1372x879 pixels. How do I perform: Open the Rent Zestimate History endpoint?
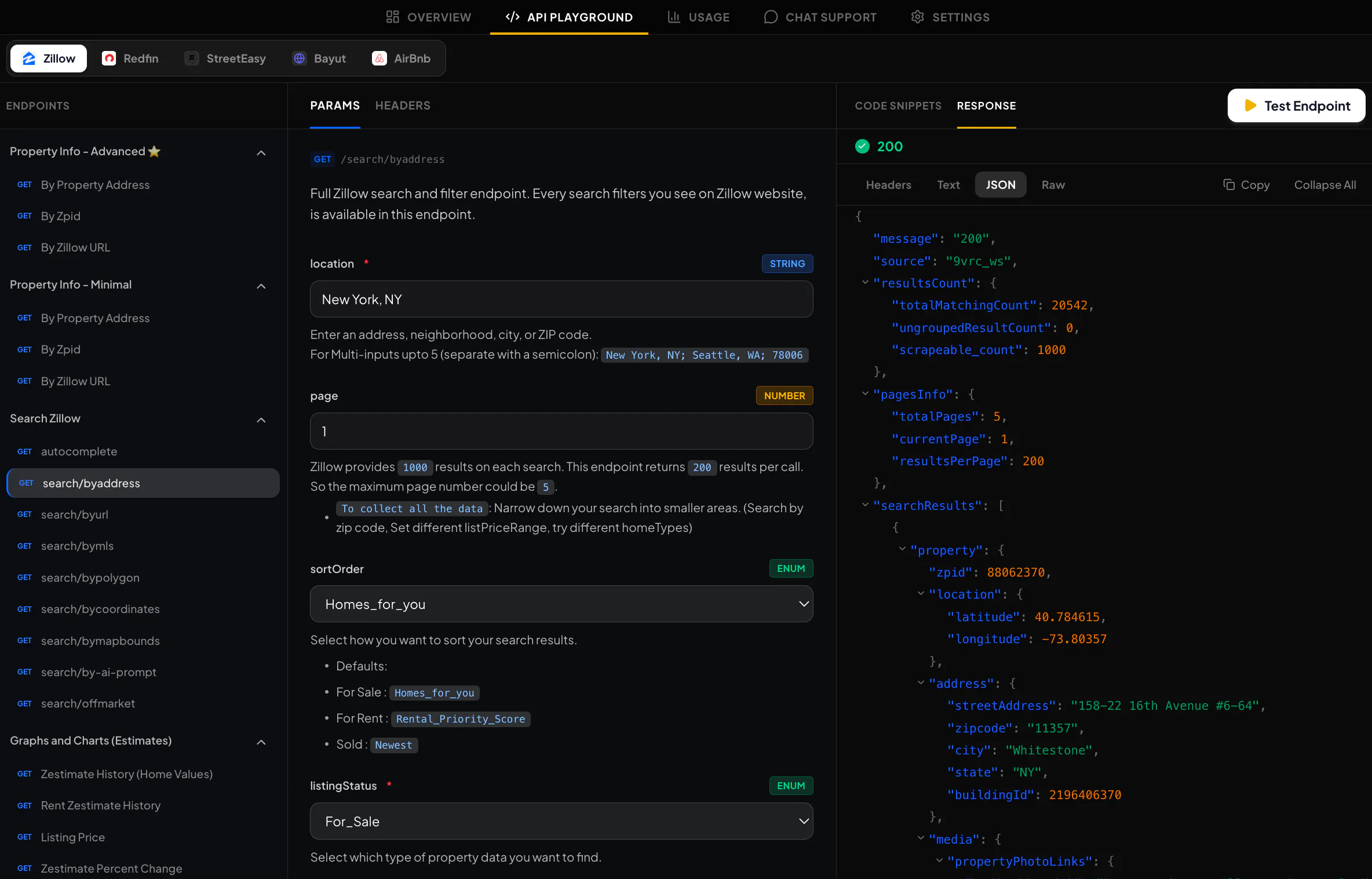coord(143,805)
